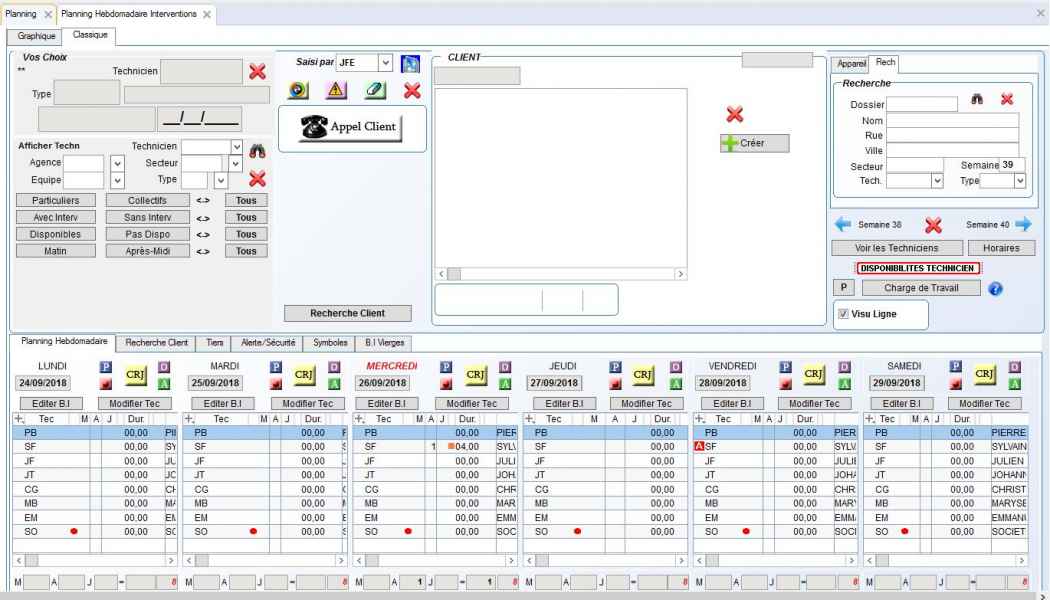Viewport: 1050px width, 600px height.
Task: Go to next week with the Semaine 40 arrow
Action: 1023,224
